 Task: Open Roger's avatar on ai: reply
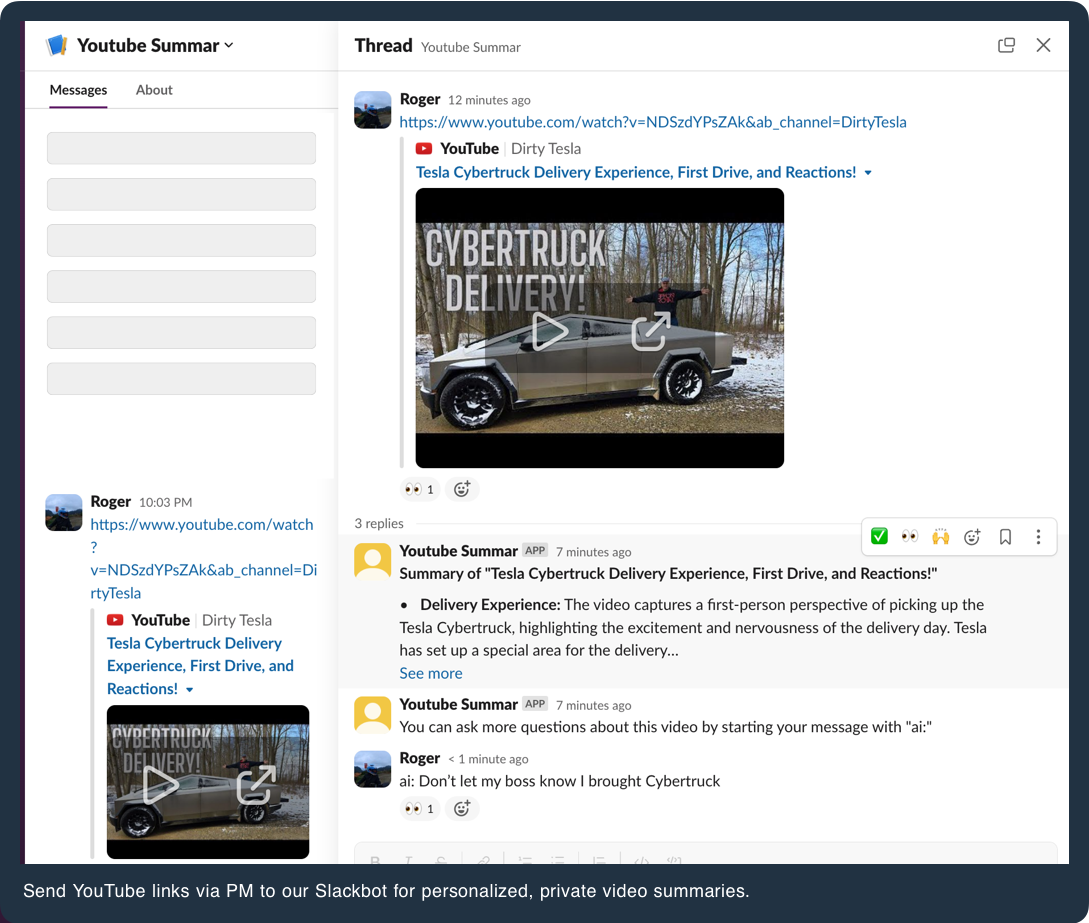click(373, 769)
